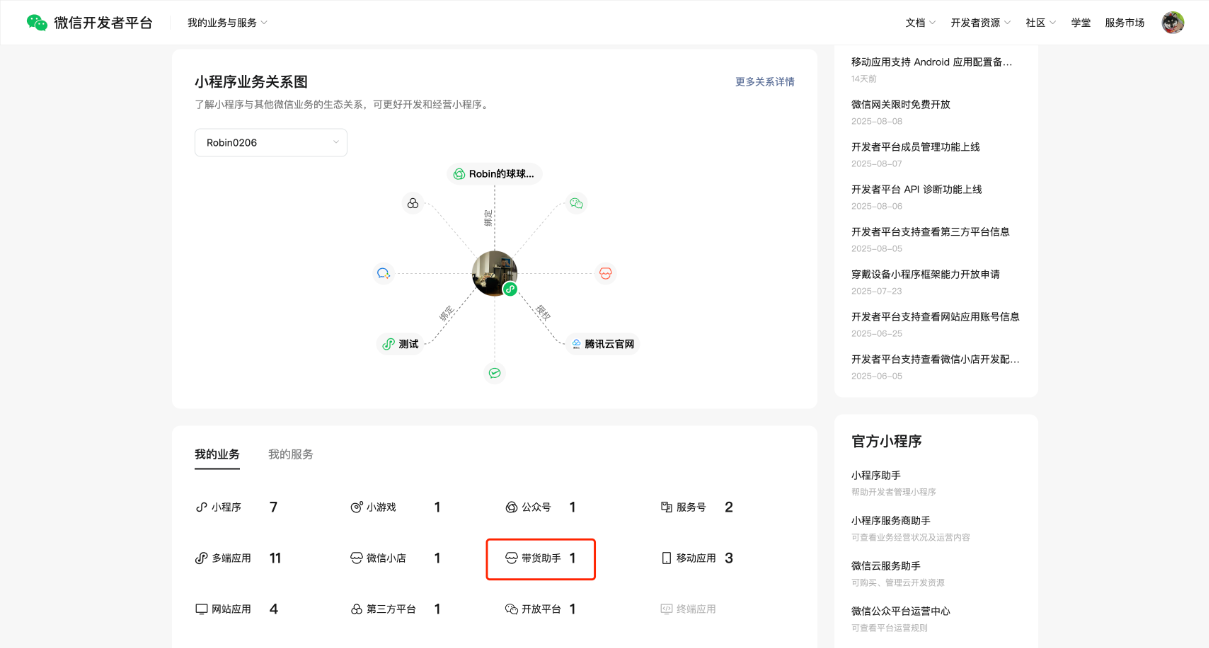1209x648 pixels.
Task: Open the 小游戏 business entry
Action: coord(380,507)
